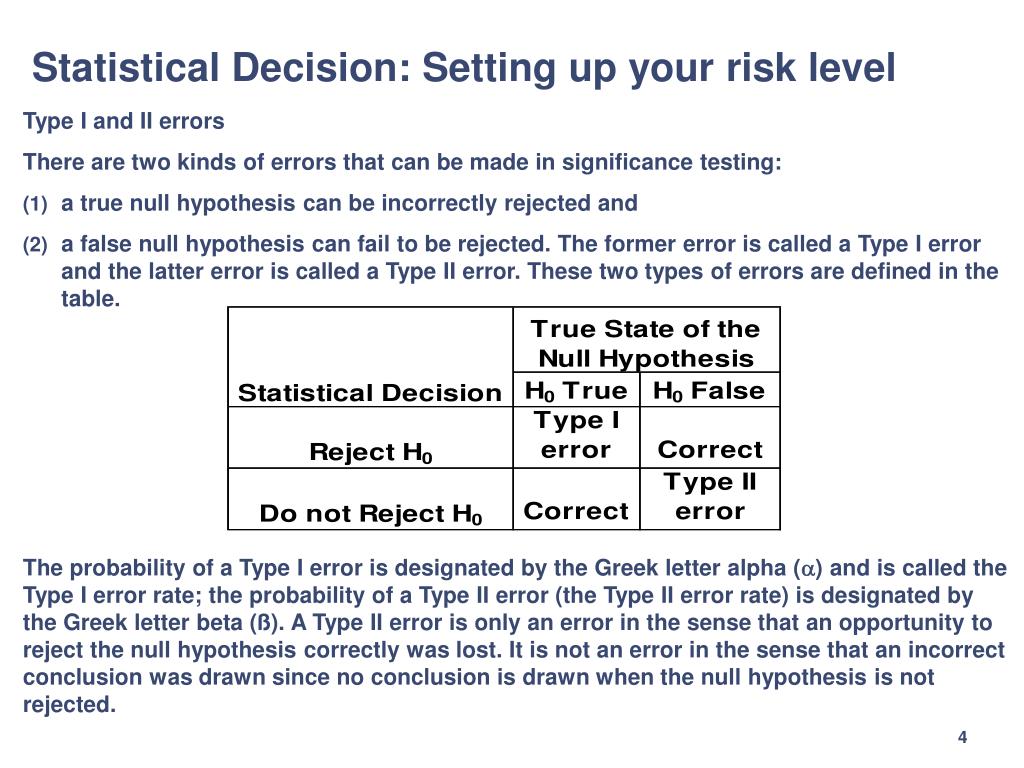Click the "Type II error" table cell
This screenshot has height=768, width=1024.
point(710,496)
